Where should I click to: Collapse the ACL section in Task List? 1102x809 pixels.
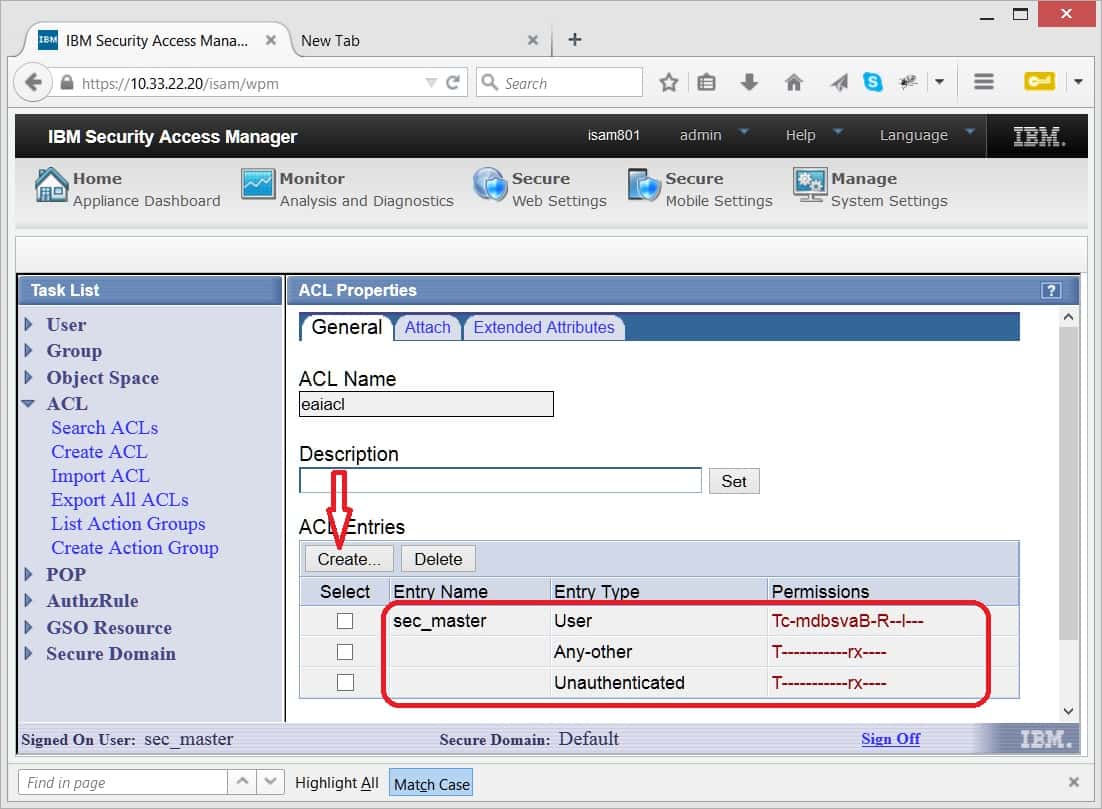click(x=30, y=403)
